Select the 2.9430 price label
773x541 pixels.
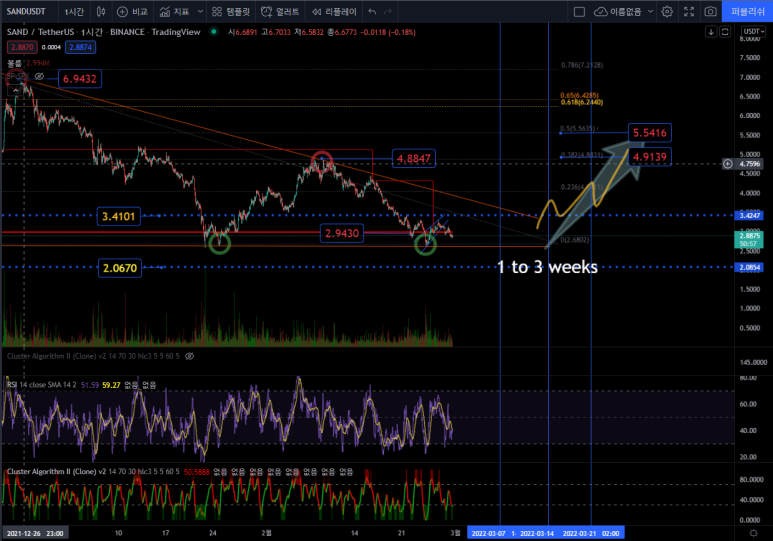coord(342,233)
